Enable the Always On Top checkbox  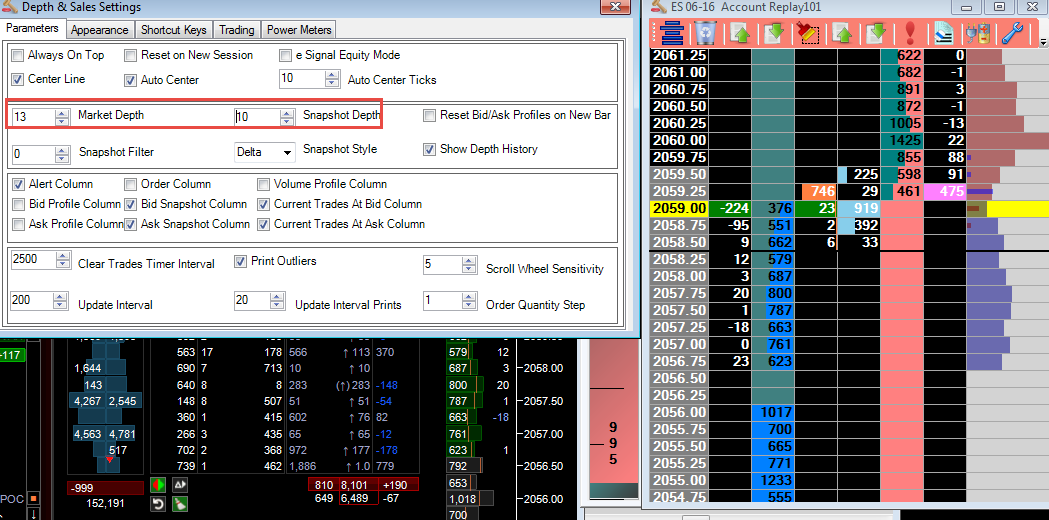tap(17, 55)
